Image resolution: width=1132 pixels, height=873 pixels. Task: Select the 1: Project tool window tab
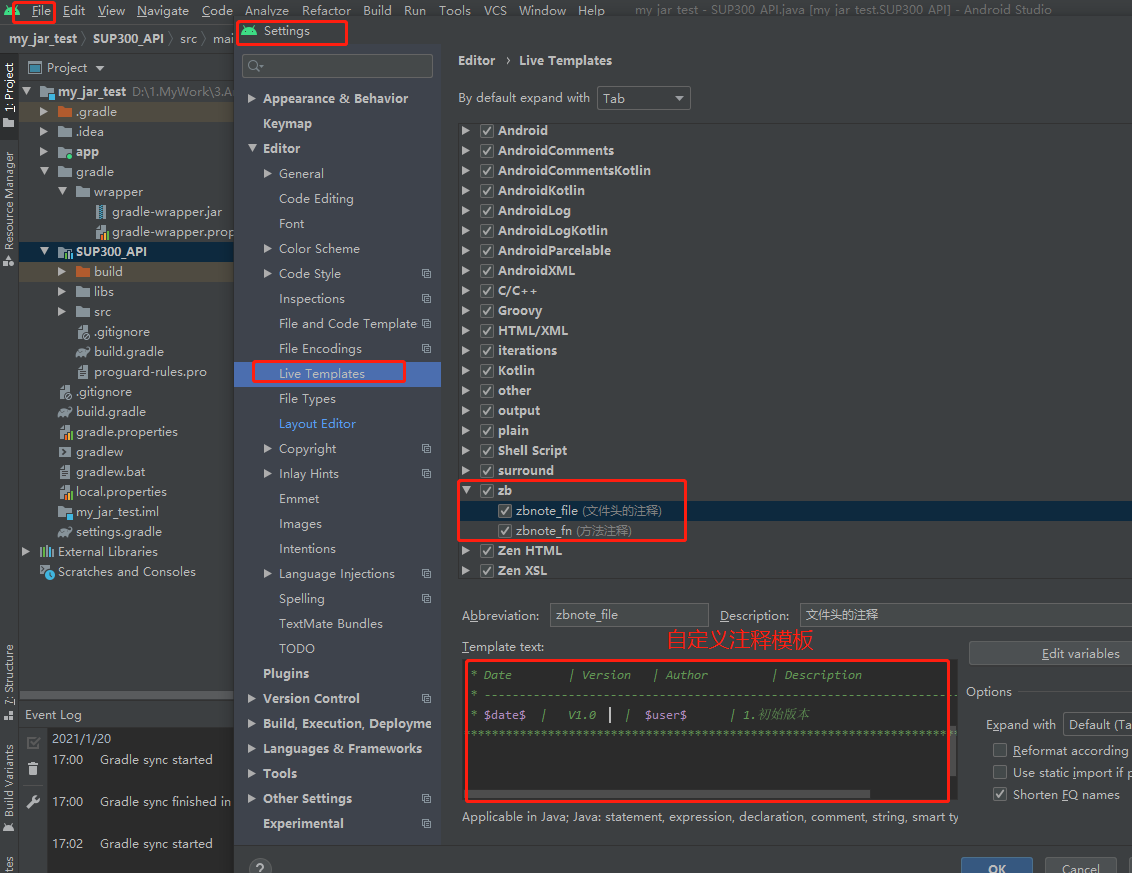(9, 95)
